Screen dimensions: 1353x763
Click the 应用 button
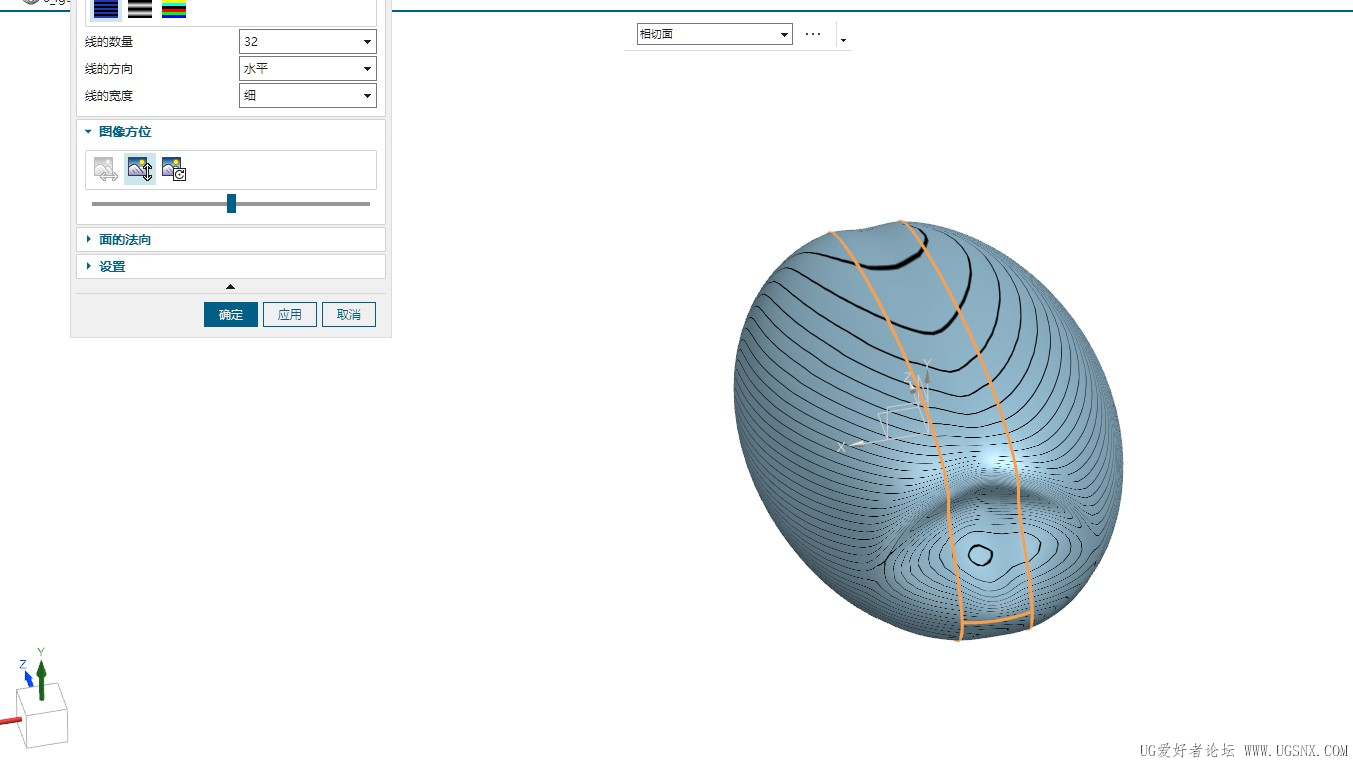290,314
